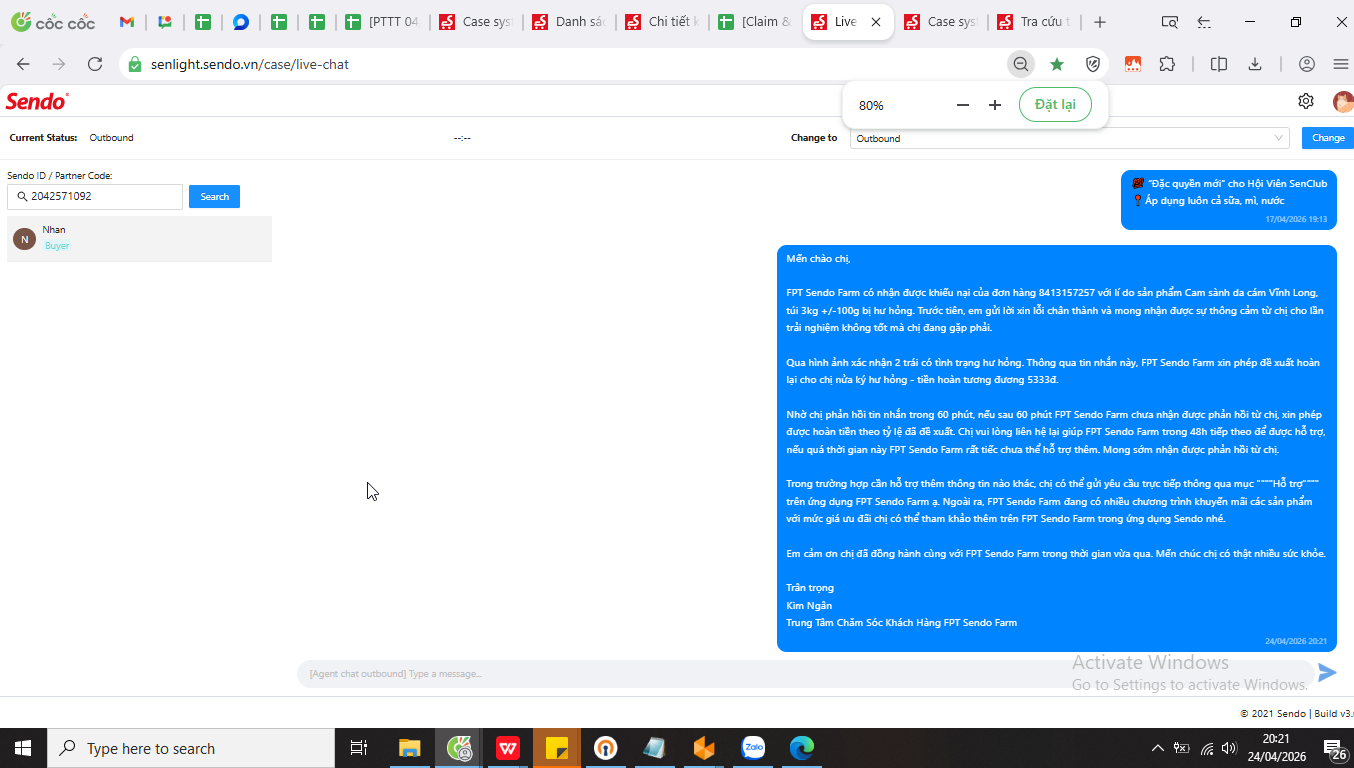Click the browser forward arrow

click(59, 64)
